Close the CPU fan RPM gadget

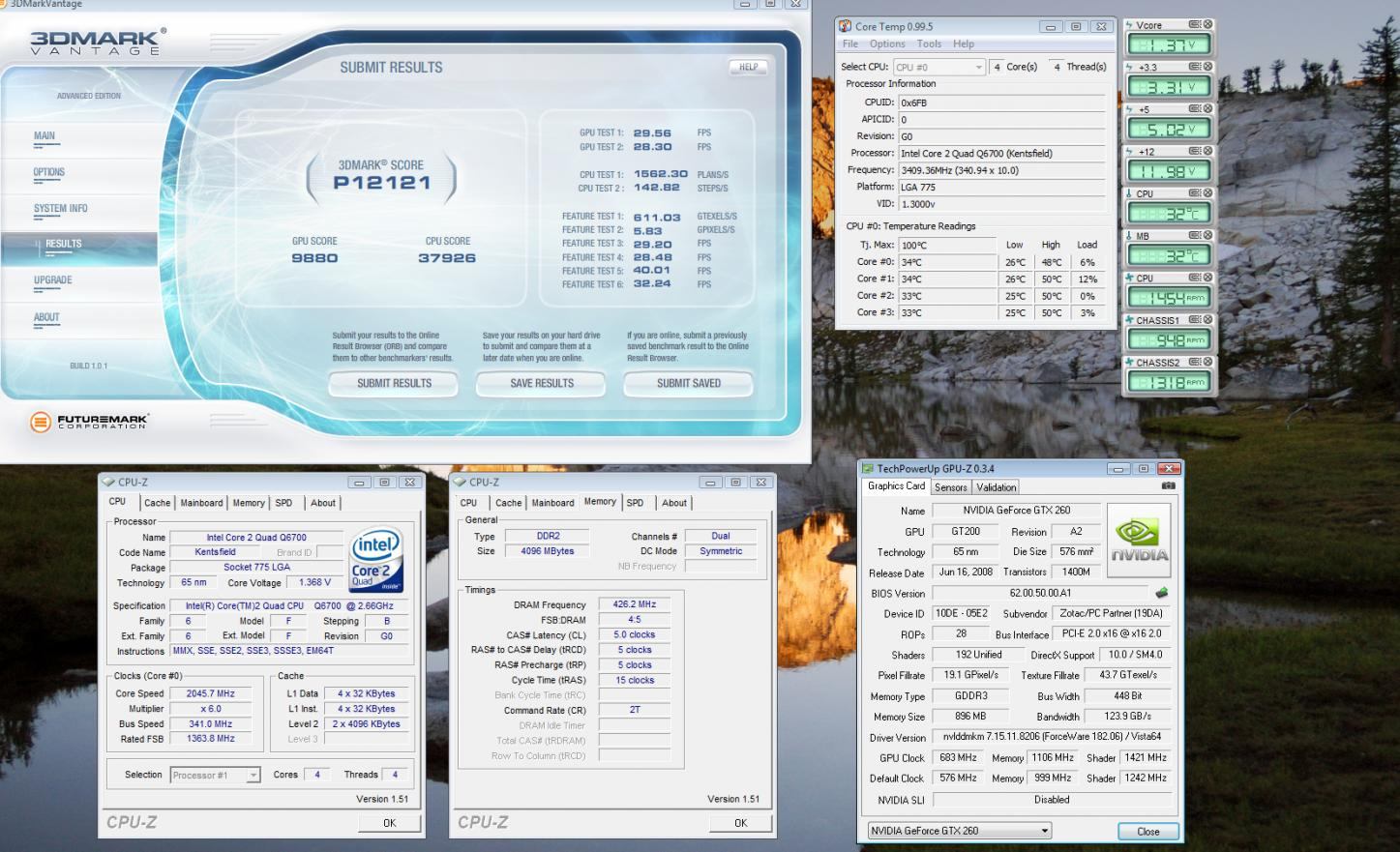1207,278
